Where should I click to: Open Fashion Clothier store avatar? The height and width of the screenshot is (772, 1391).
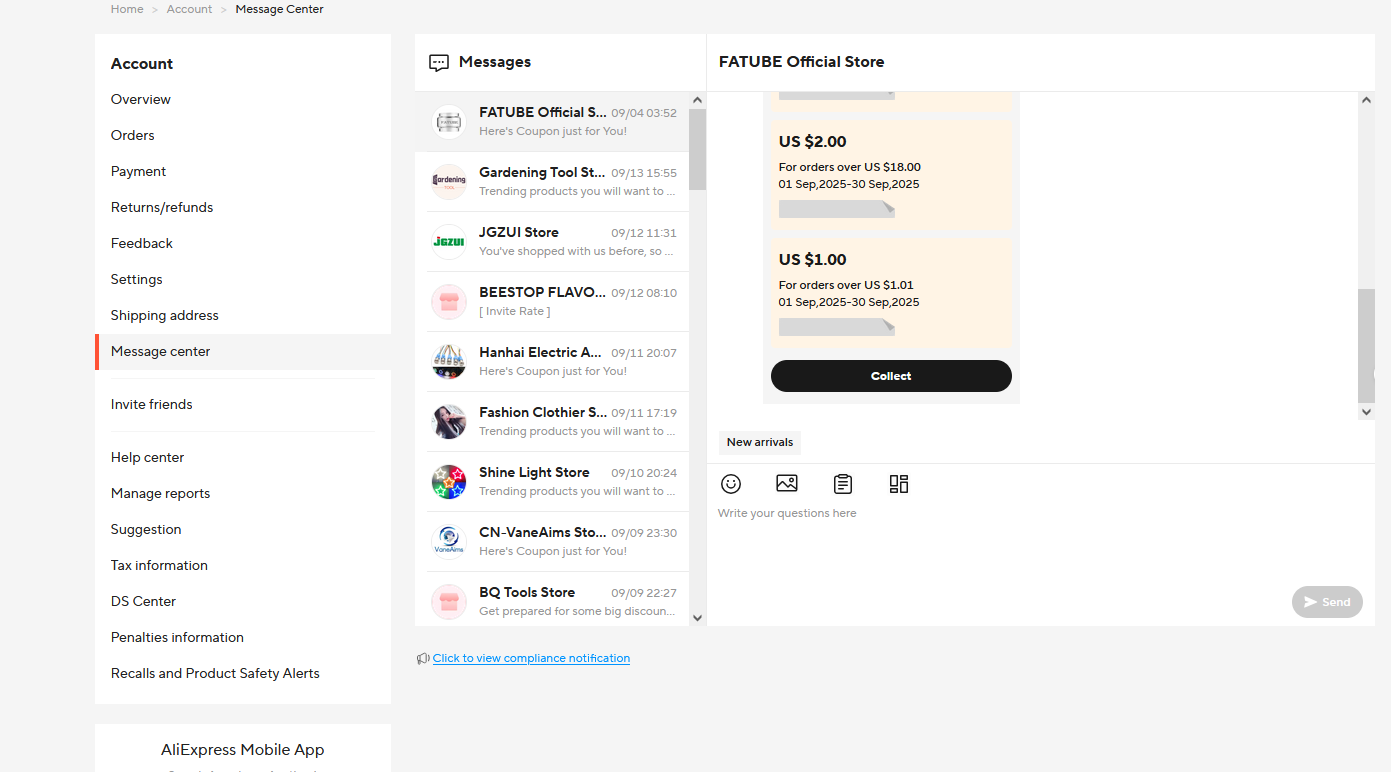click(x=449, y=422)
